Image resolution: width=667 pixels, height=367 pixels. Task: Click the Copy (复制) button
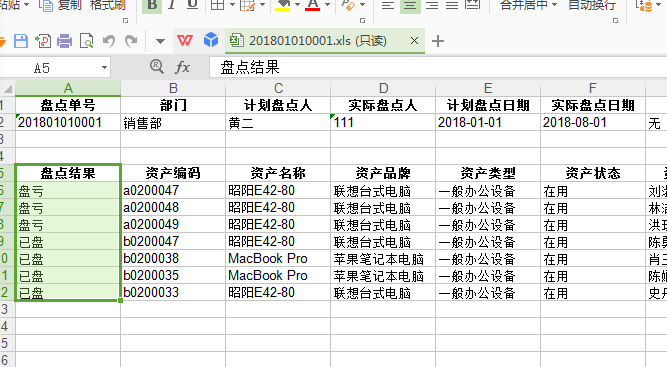(x=60, y=5)
